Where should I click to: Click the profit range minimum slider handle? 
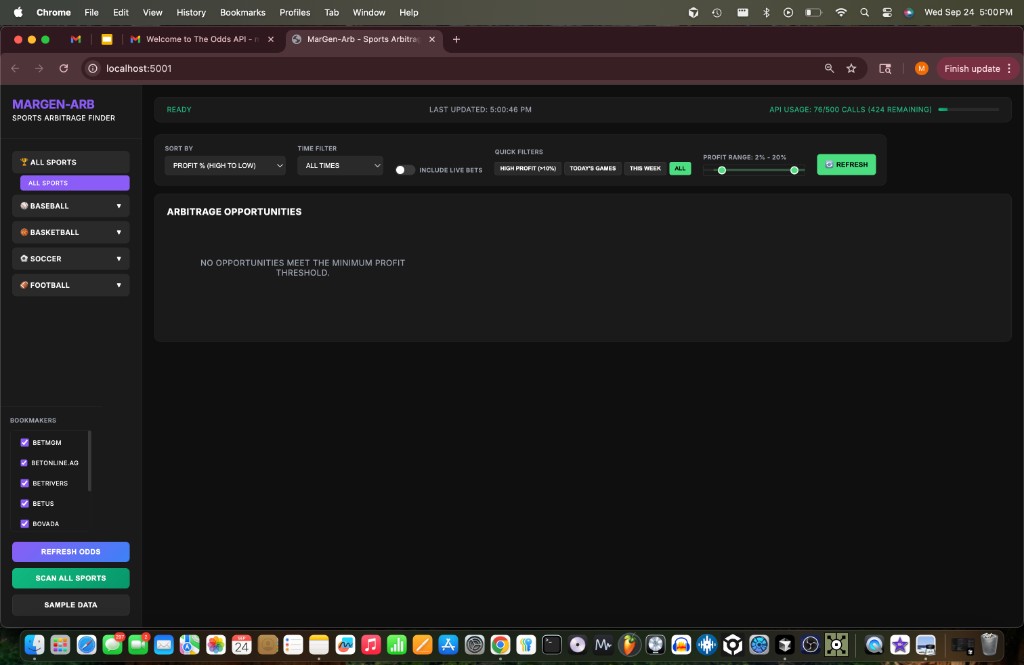722,170
